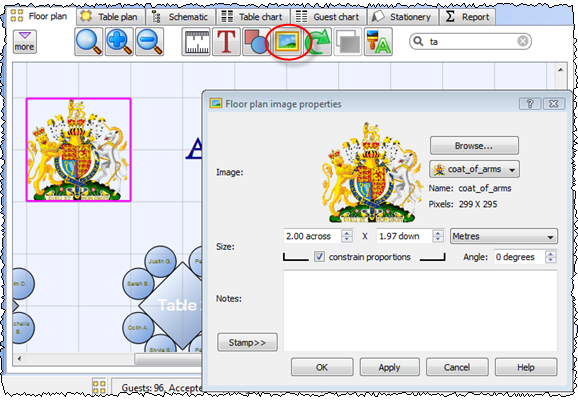The width and height of the screenshot is (578, 400).
Task: Open the fonts and colours icon
Action: 378,42
